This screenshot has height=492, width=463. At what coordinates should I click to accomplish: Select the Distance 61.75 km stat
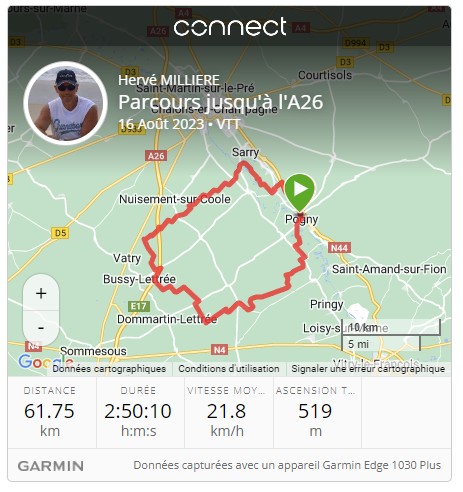[50, 412]
